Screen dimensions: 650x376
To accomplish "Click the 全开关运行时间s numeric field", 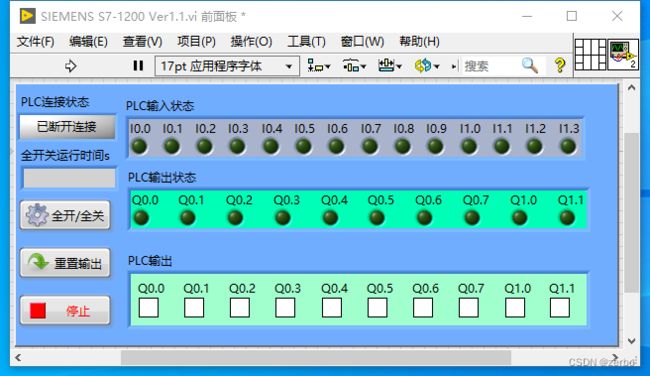I will 69,178.
